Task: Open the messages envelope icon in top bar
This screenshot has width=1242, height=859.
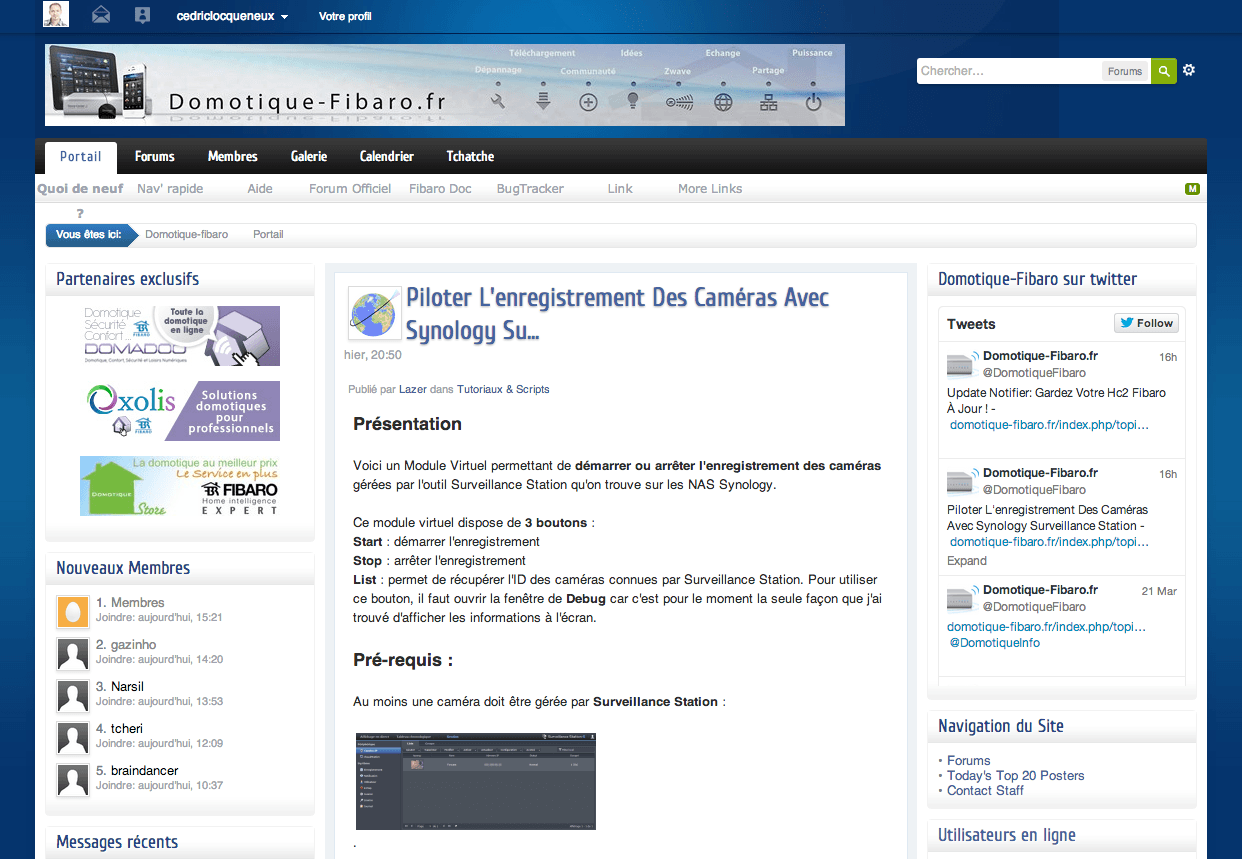Action: coord(101,15)
